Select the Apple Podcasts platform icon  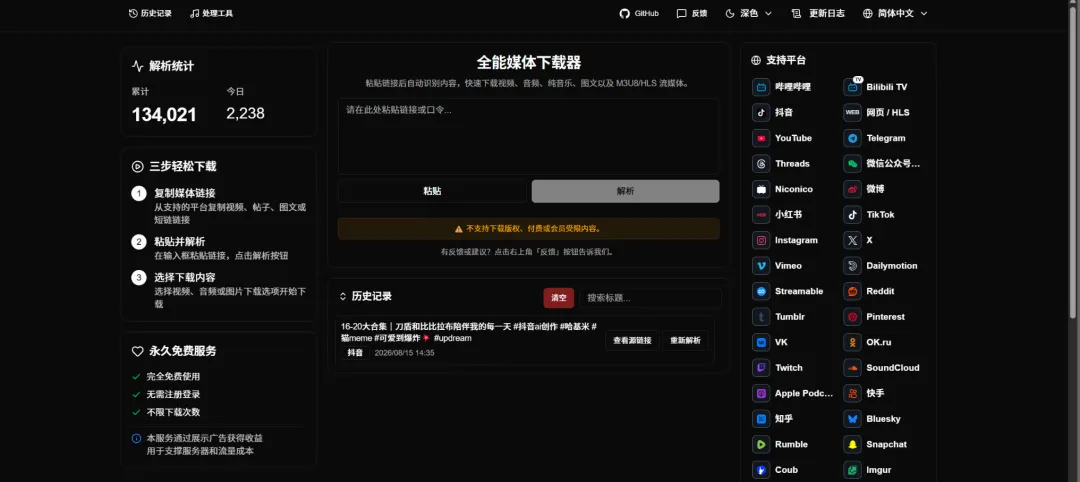click(x=761, y=394)
